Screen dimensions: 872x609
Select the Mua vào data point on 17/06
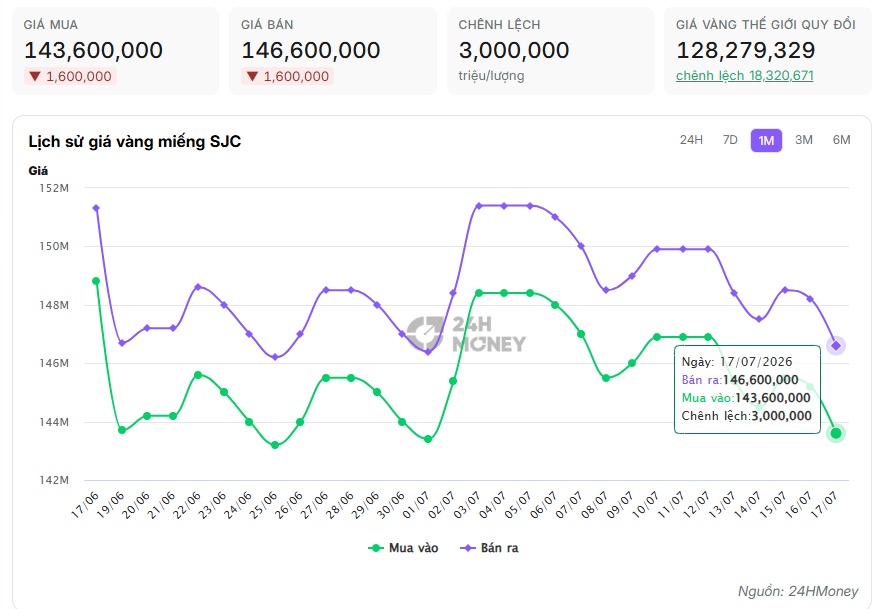96,281
